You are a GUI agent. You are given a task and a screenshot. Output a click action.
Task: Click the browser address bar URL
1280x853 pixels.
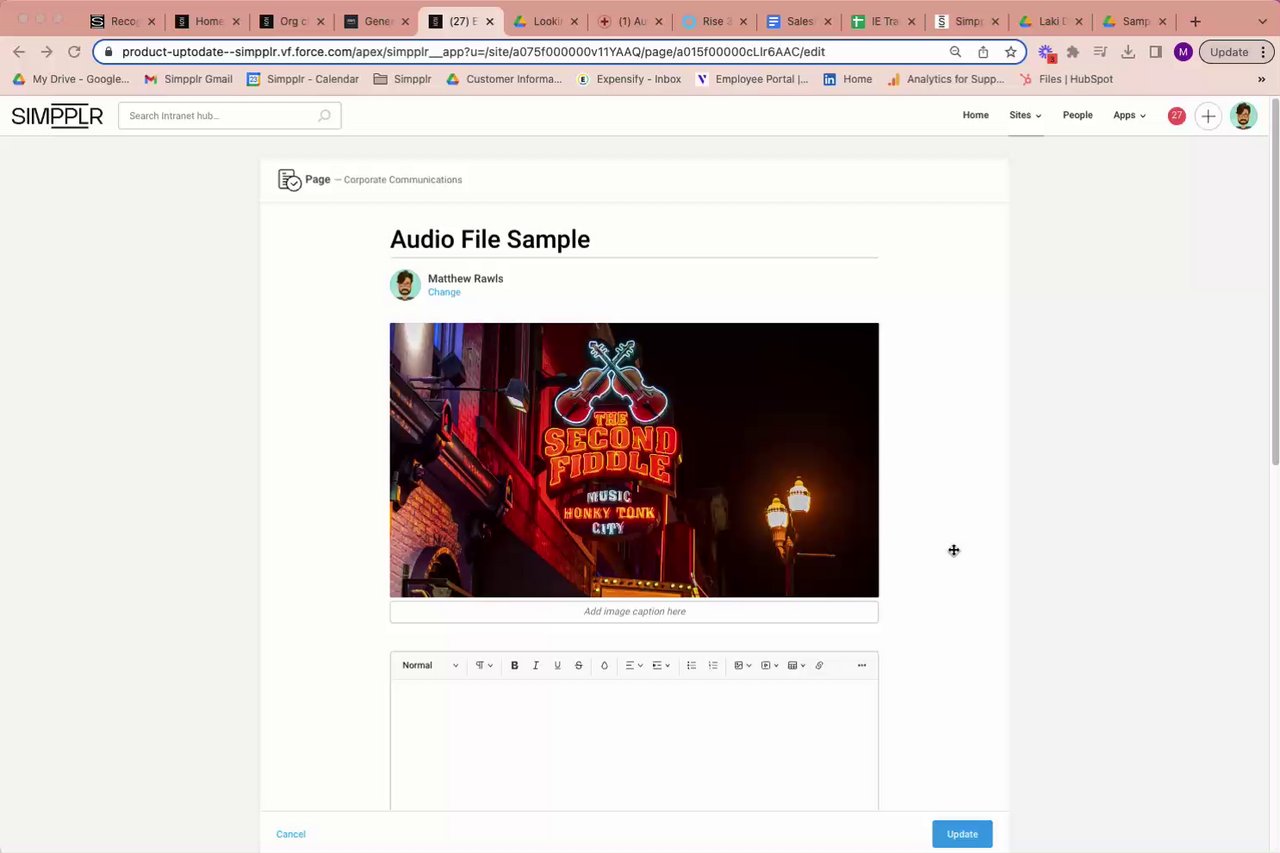(473, 52)
